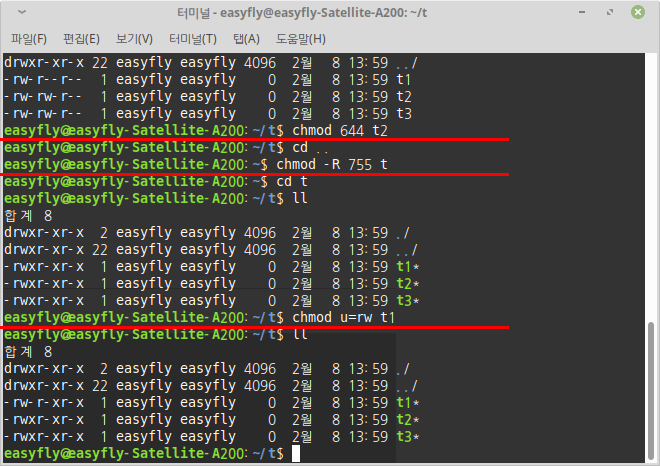Viewport: 660px width, 466px height.
Task: Click the '-rw-r-xr-x' permission string for t1
Action: click(44, 403)
